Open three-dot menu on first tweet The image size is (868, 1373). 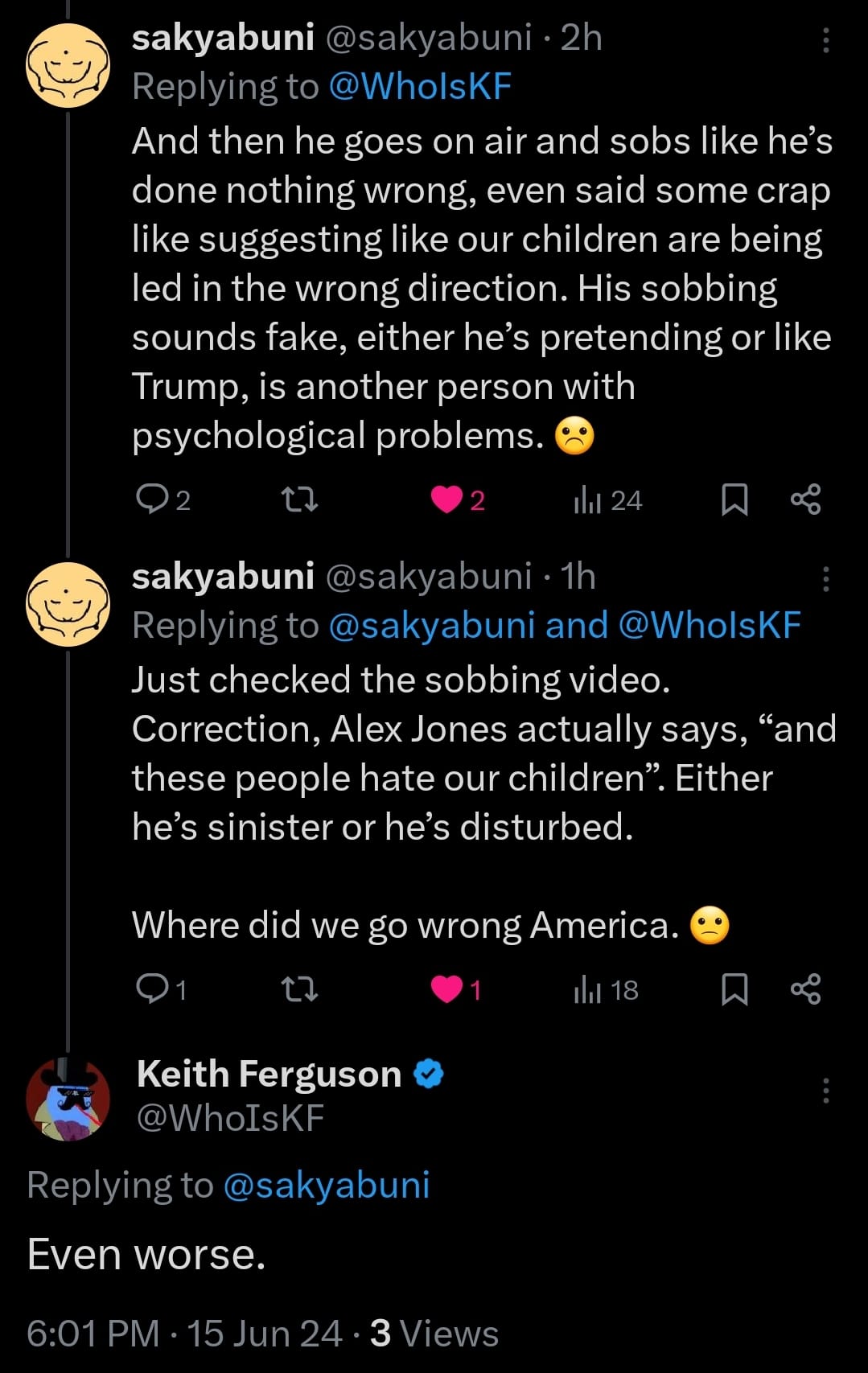coord(825,39)
